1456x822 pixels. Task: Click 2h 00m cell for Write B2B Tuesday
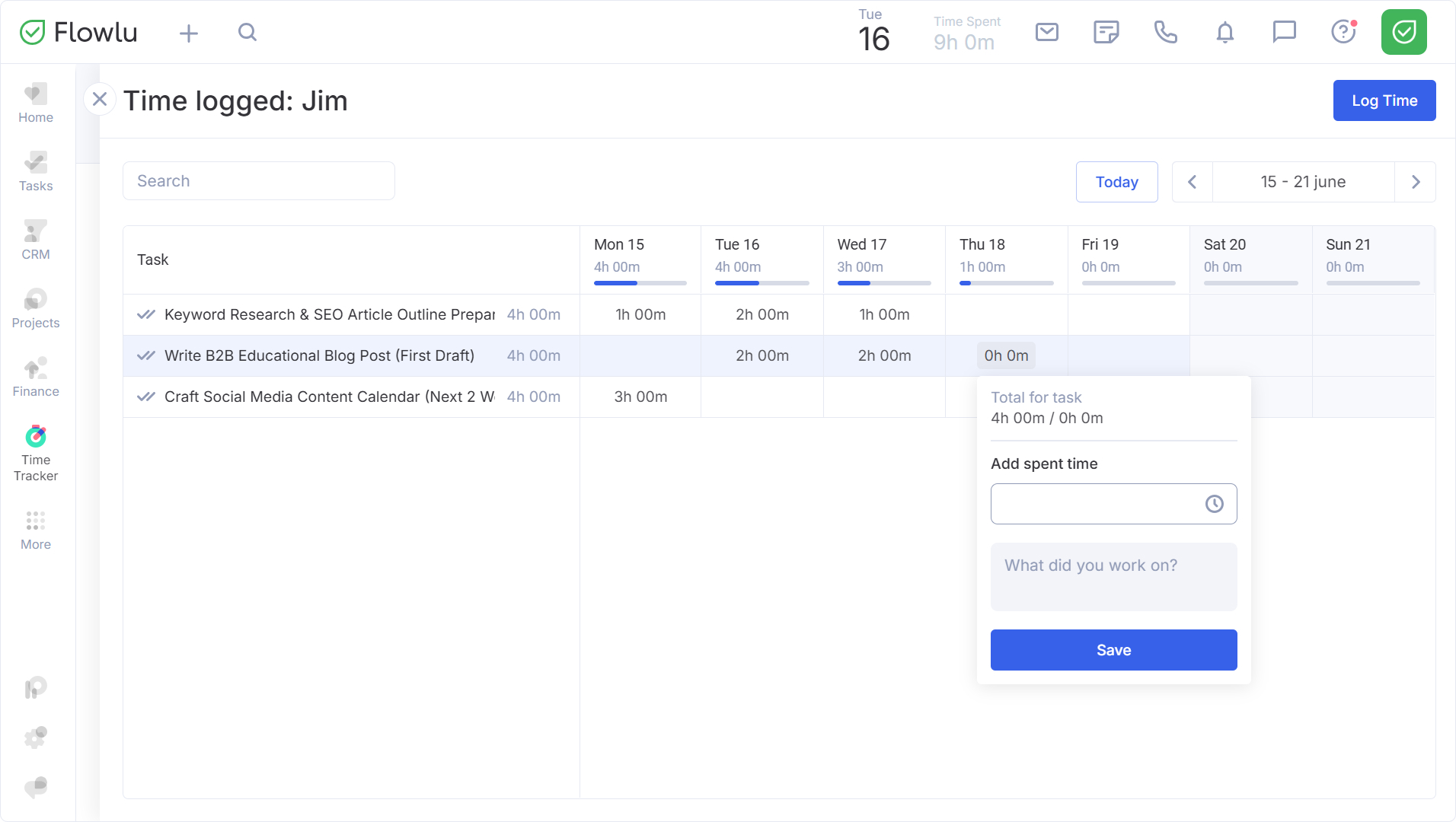(762, 355)
